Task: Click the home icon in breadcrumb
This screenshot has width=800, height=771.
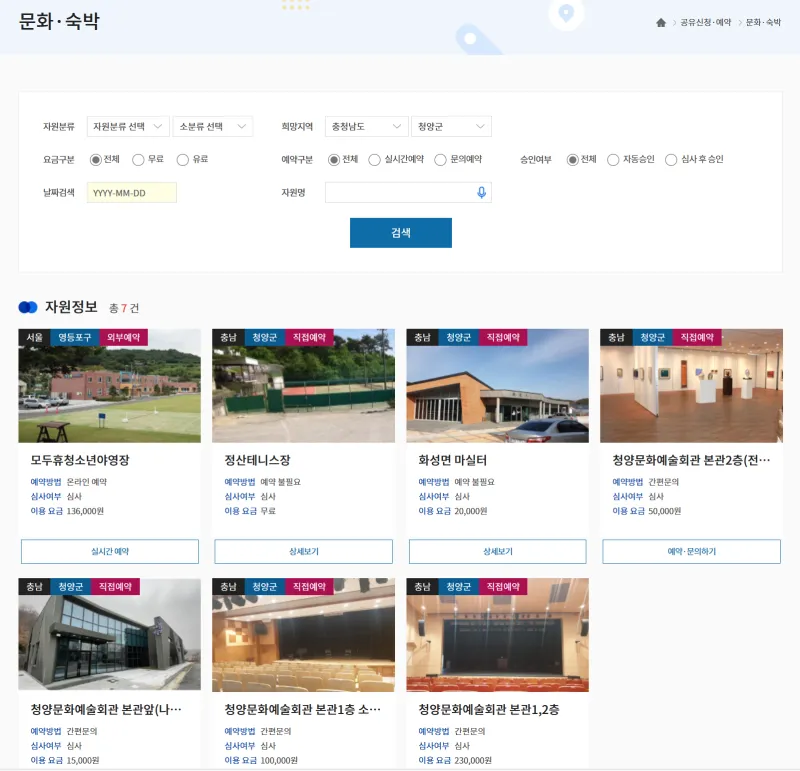Action: (x=661, y=23)
